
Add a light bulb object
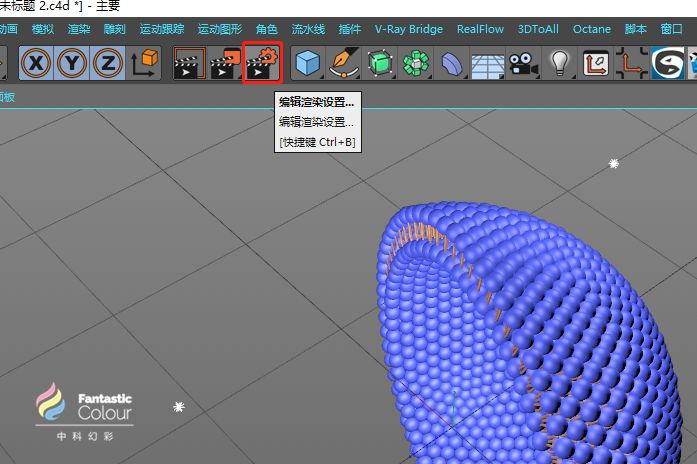558,63
